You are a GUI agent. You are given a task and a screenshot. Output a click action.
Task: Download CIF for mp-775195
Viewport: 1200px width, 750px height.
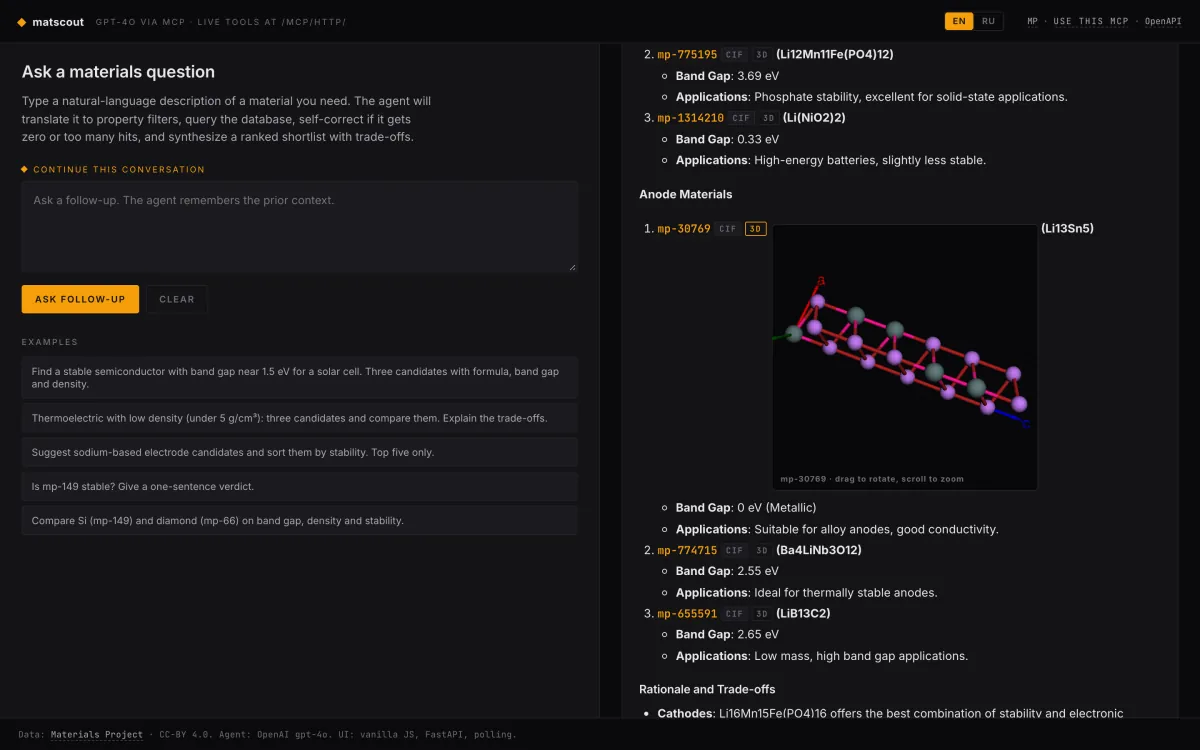(734, 55)
